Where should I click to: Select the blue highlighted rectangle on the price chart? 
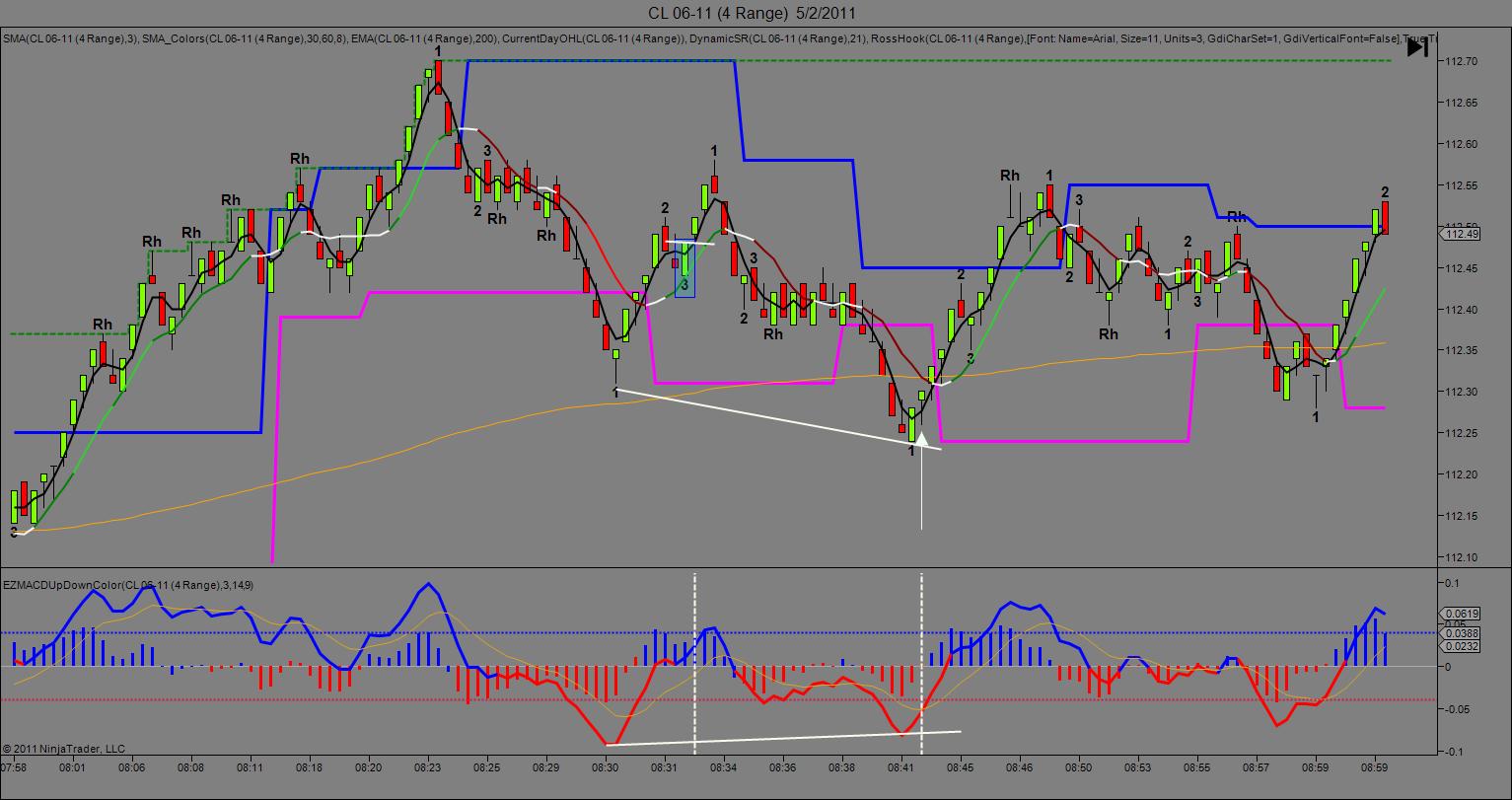[x=684, y=269]
